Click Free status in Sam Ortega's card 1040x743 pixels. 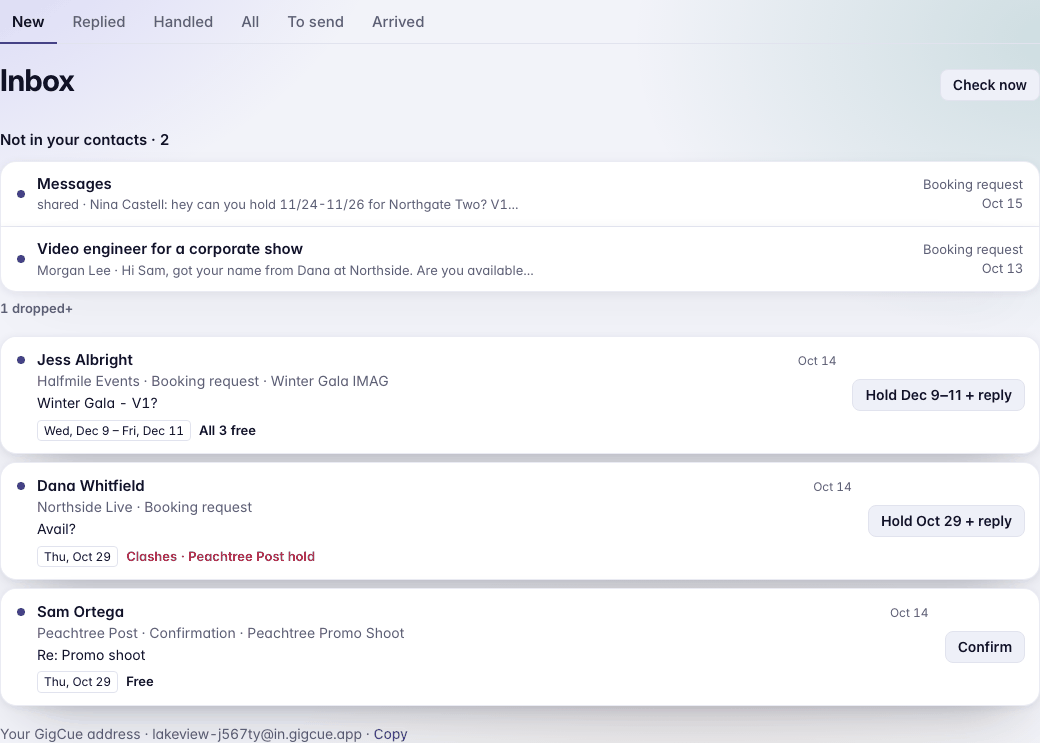(140, 681)
